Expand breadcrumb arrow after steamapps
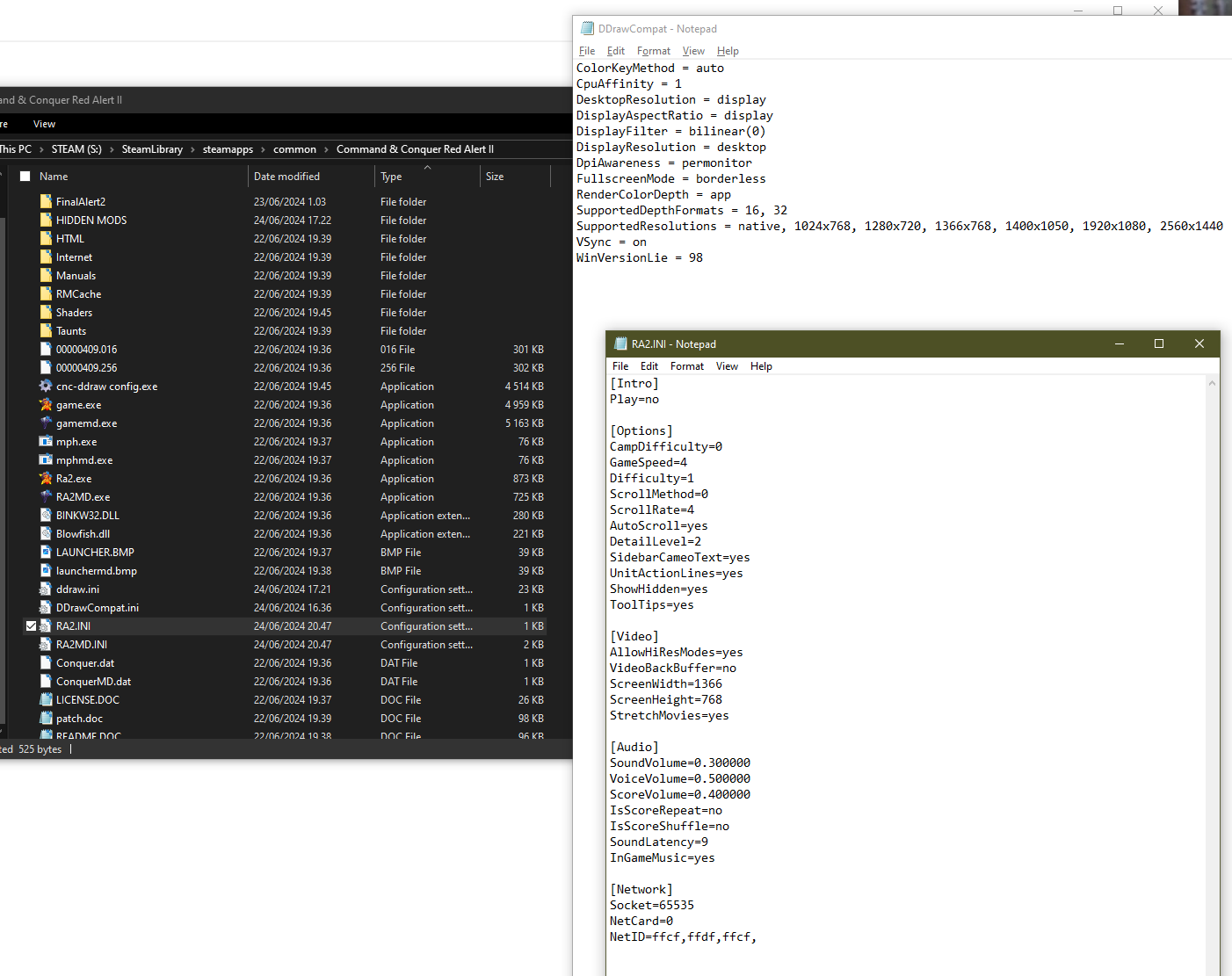The width and height of the screenshot is (1232, 976). point(263,149)
